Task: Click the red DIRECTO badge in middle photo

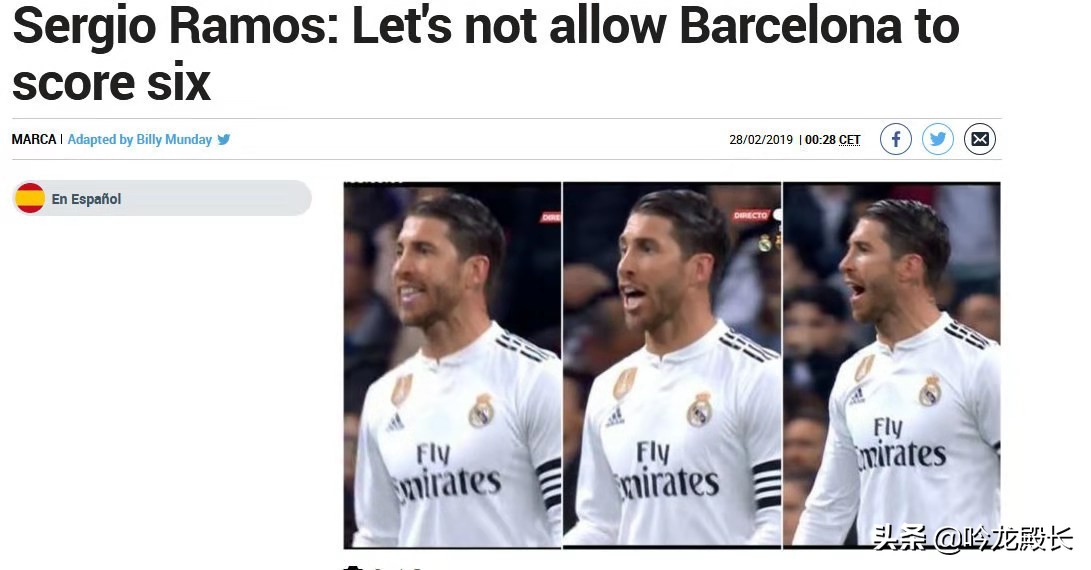Action: [x=750, y=216]
